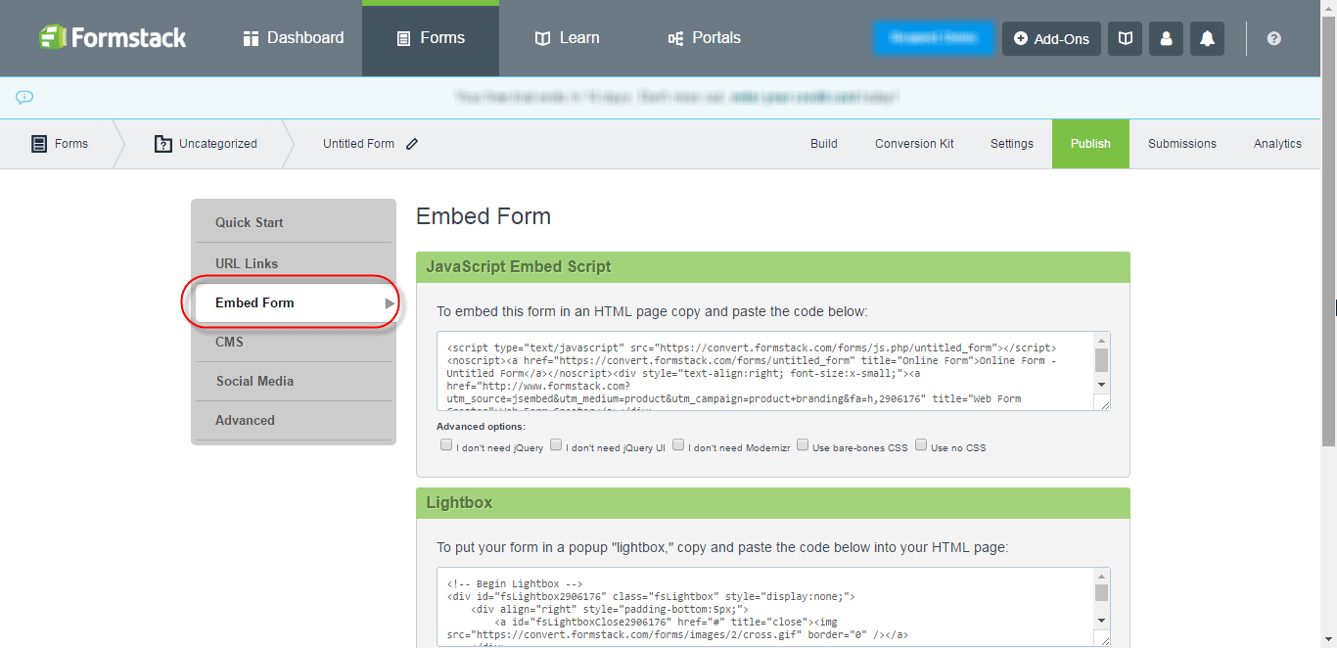This screenshot has height=648, width=1337.
Task: Go to Forms breadcrumb
Action: tap(59, 144)
